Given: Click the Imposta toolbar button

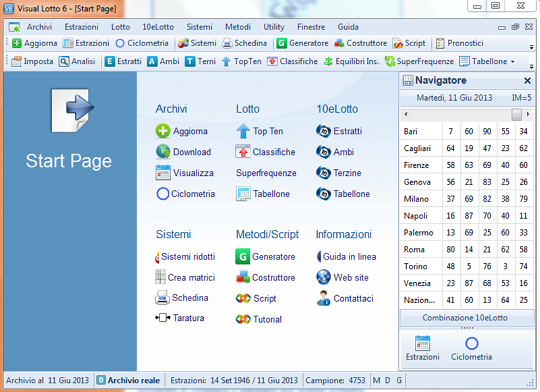Looking at the screenshot, I should (32, 61).
